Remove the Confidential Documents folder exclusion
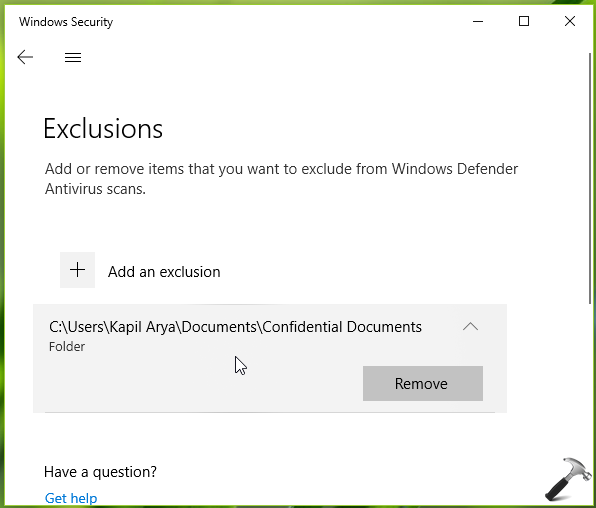596x508 pixels. (x=423, y=383)
